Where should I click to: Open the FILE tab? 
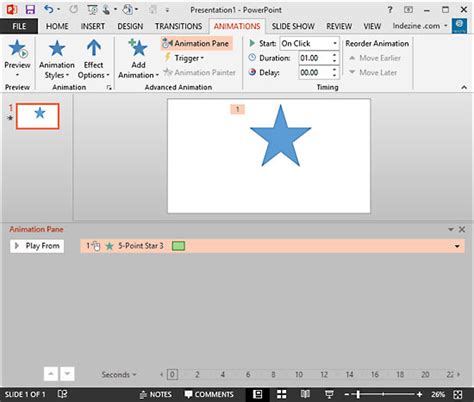[x=19, y=26]
